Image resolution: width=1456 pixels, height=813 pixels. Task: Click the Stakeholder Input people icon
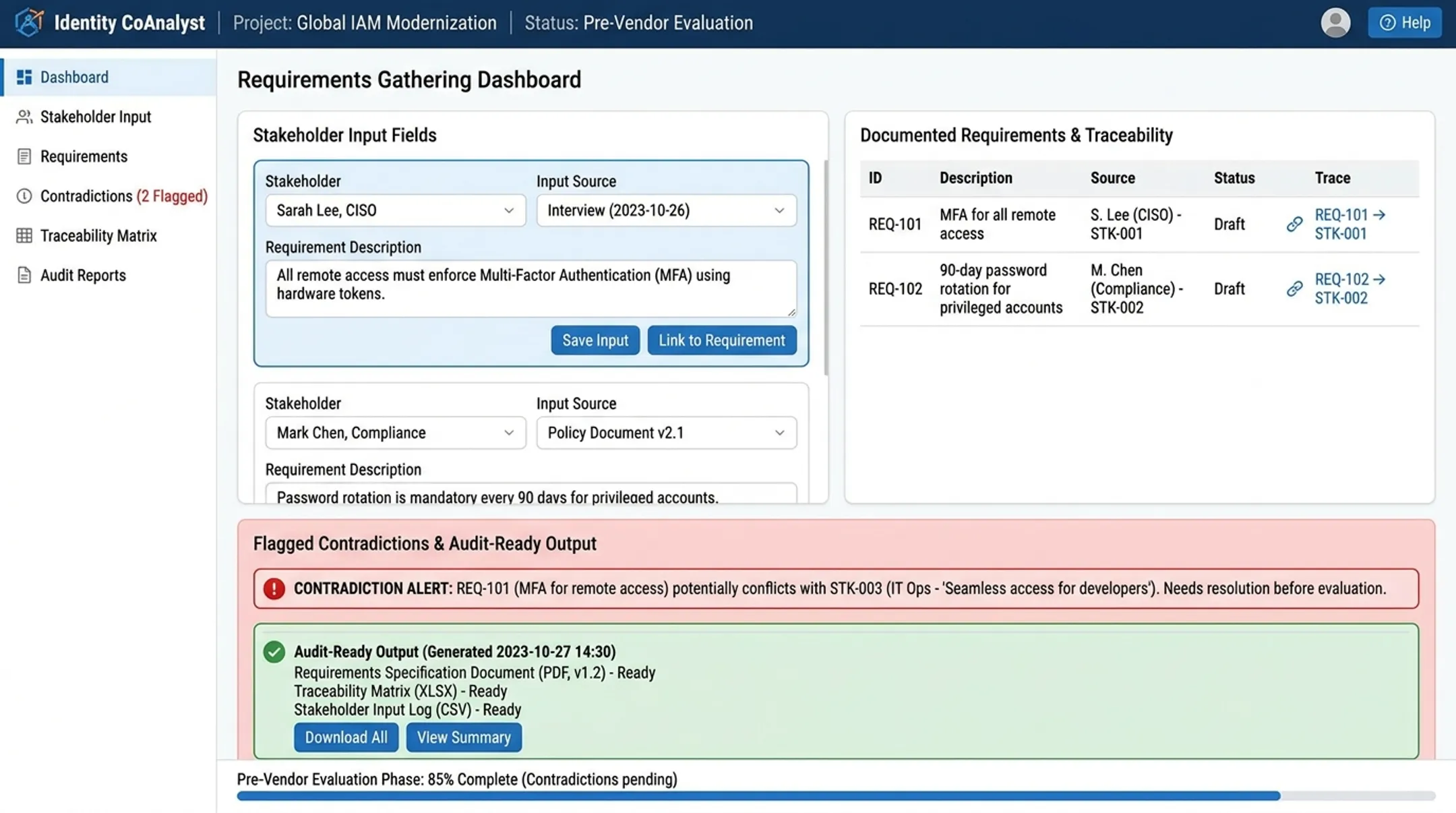tap(24, 117)
